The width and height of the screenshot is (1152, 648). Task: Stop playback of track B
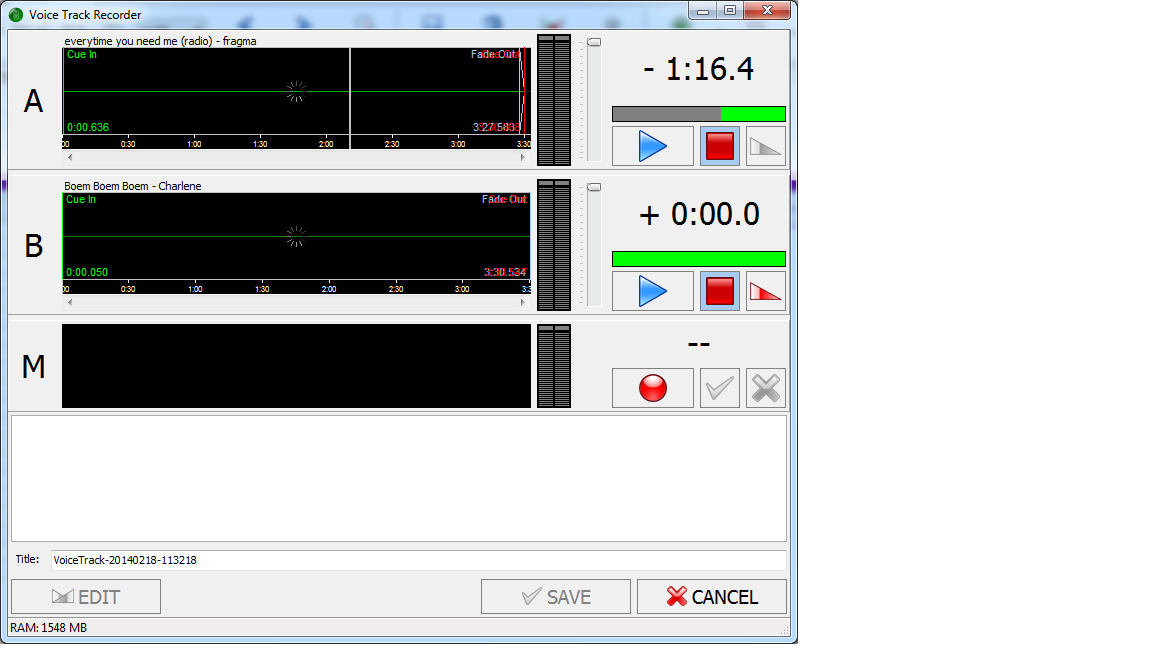(x=719, y=290)
